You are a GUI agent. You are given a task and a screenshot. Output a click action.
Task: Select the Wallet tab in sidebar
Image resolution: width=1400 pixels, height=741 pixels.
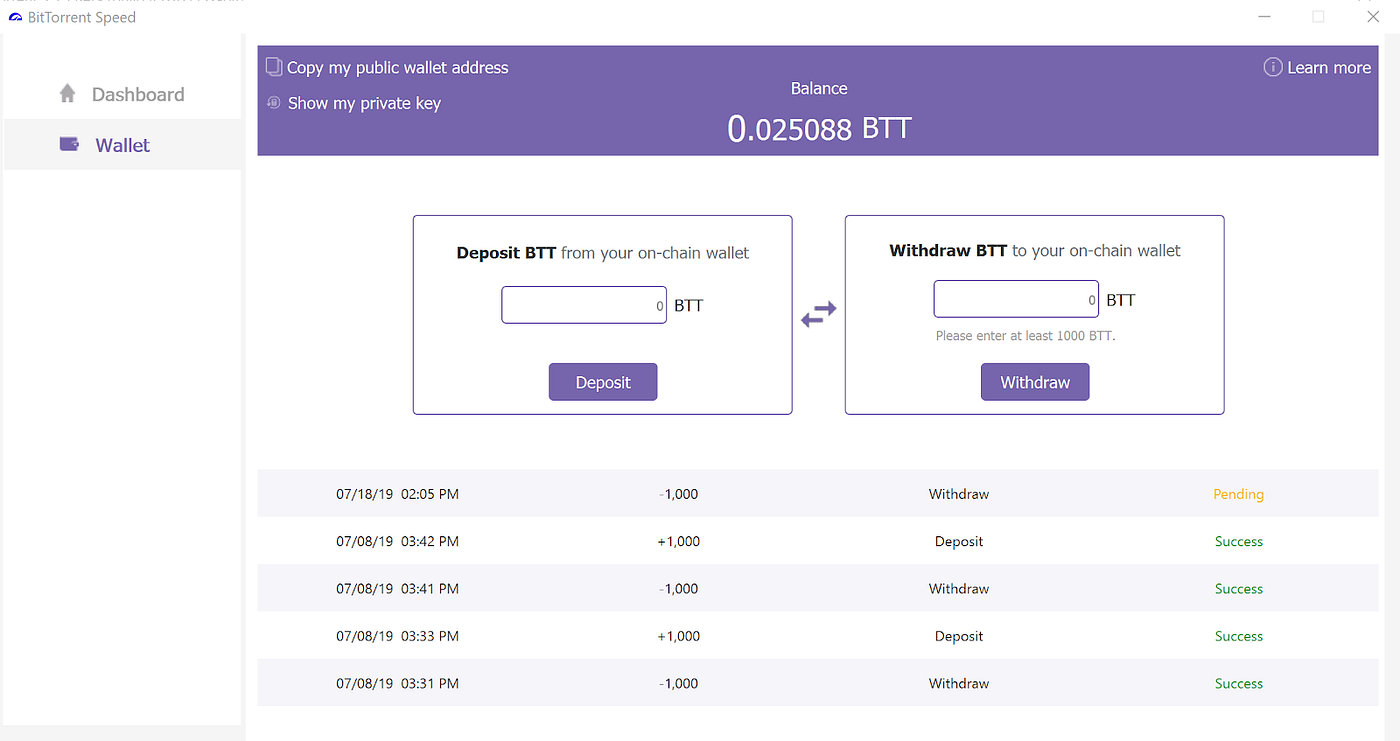[122, 144]
